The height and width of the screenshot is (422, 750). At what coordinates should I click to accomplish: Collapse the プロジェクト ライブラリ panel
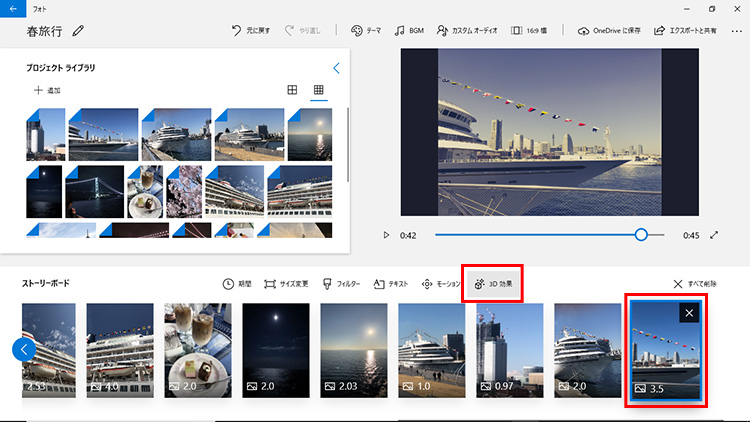click(x=336, y=68)
